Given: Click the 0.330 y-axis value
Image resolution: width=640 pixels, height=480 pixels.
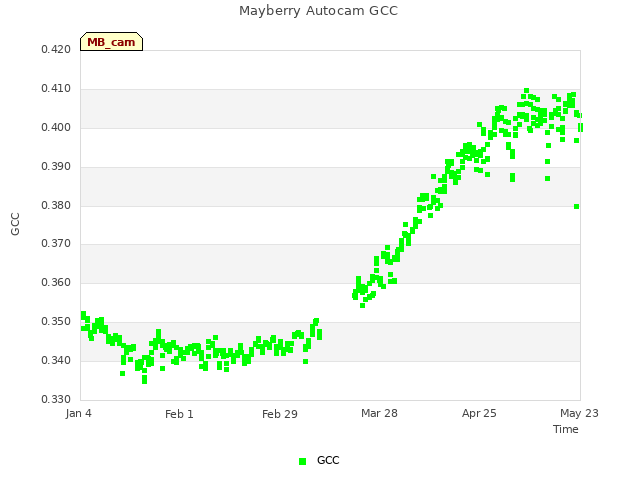Looking at the screenshot, I should [x=56, y=399].
